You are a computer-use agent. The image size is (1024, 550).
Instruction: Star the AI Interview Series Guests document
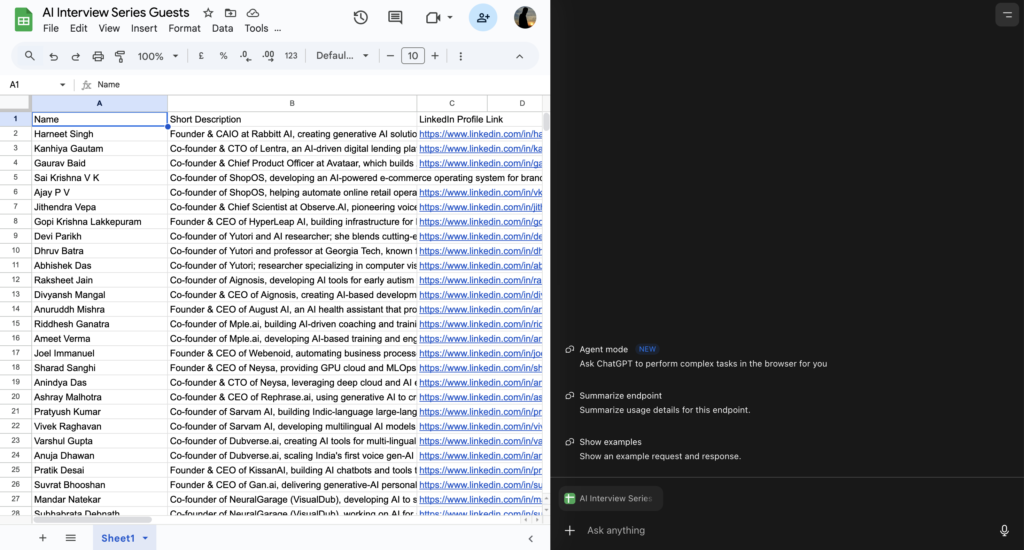pyautogui.click(x=208, y=13)
